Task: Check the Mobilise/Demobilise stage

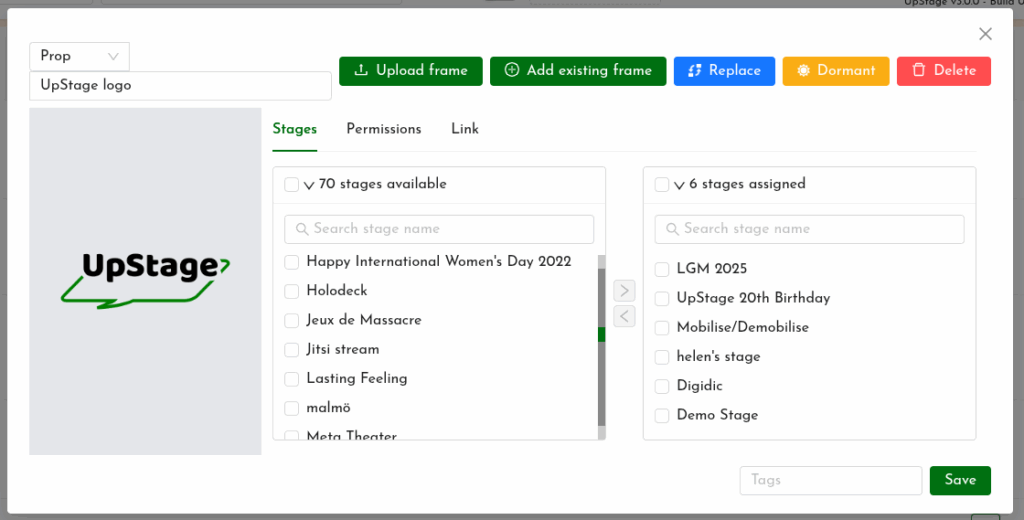Action: [x=662, y=328]
